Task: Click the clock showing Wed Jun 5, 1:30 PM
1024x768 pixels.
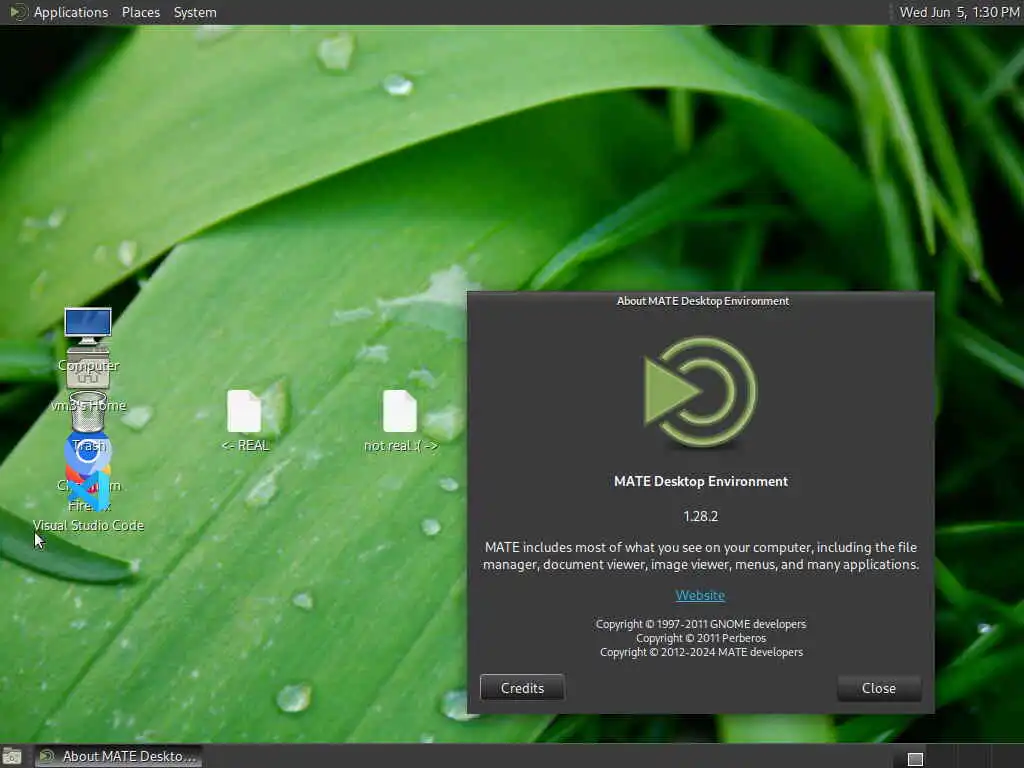Action: [x=959, y=12]
